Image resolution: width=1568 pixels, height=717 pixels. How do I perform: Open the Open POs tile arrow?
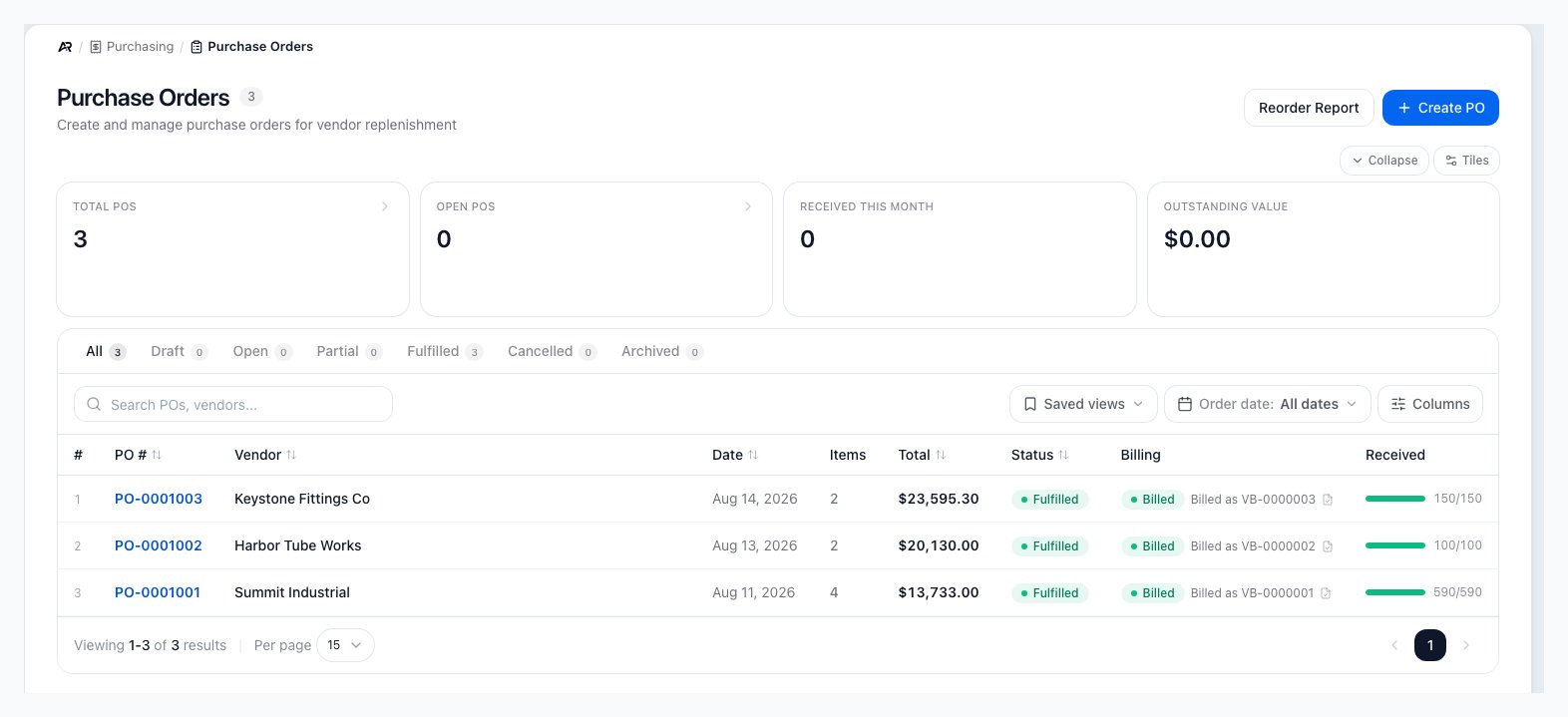748,206
